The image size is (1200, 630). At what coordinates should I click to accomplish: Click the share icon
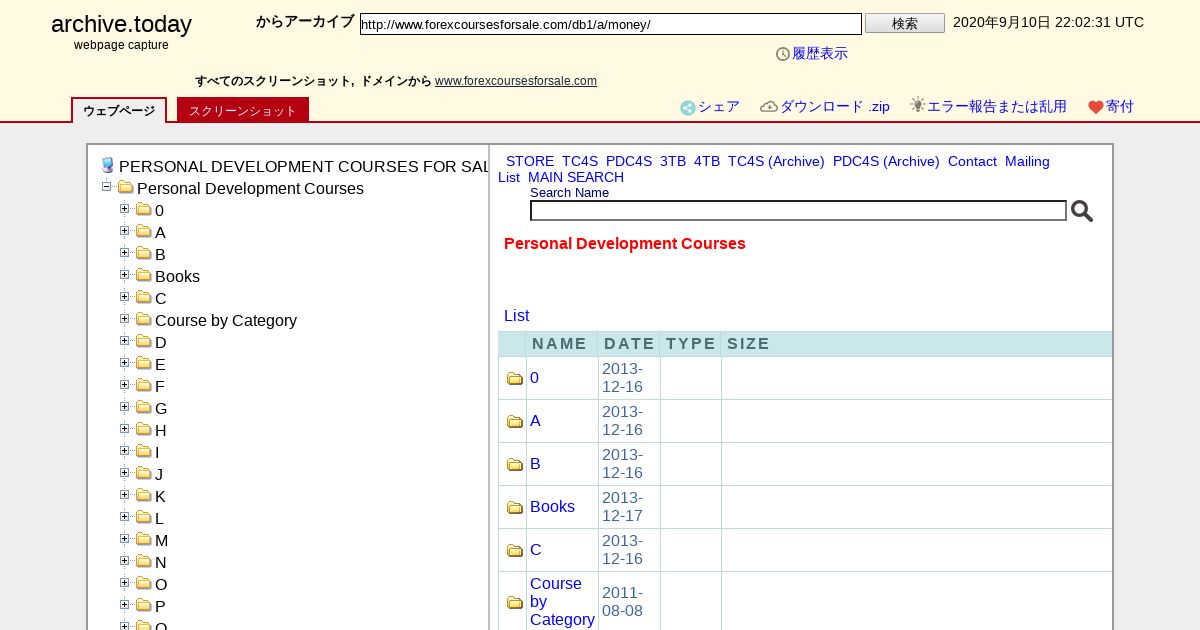[688, 108]
